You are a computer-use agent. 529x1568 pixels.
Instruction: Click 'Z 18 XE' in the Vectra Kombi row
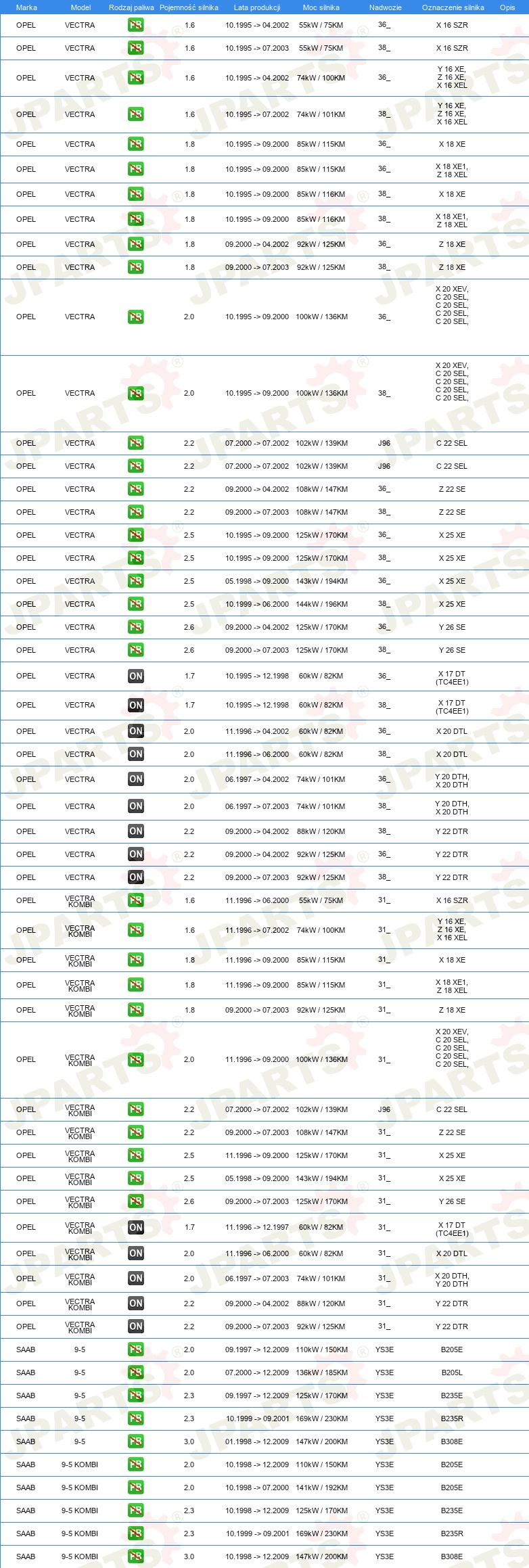pos(452,1010)
